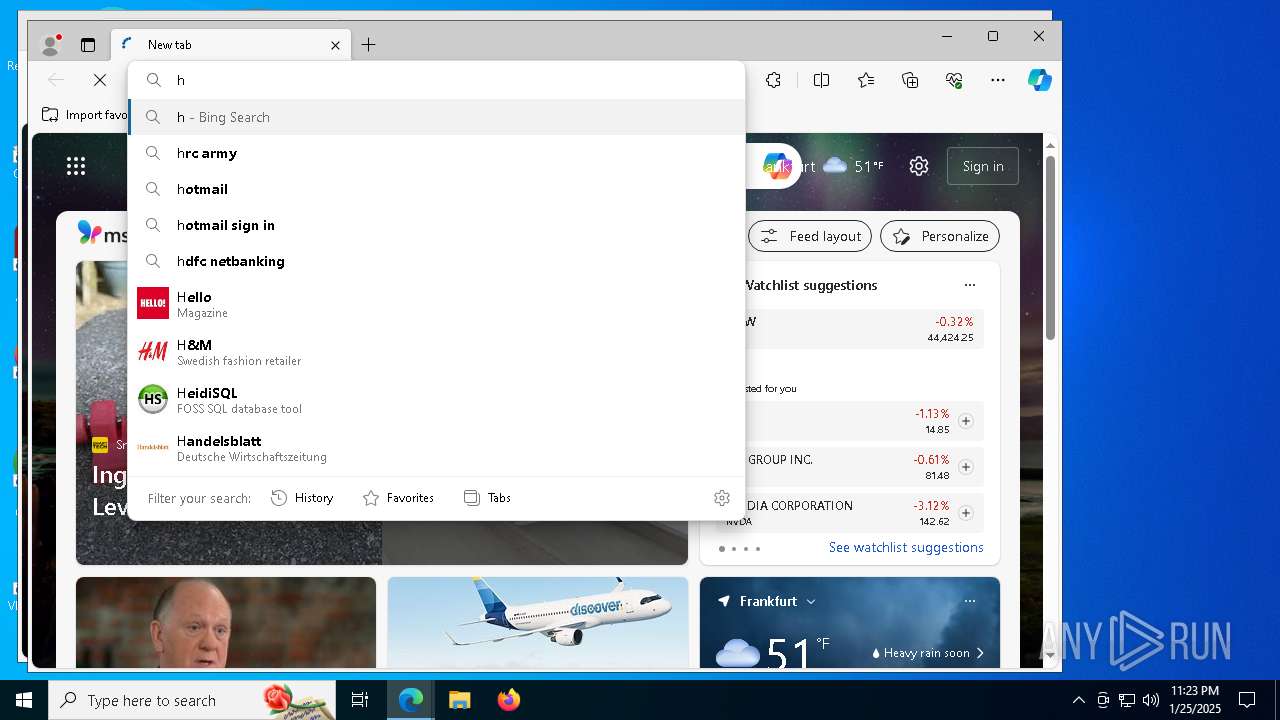The image size is (1280, 720).
Task: Open Settings and more ellipsis menu
Action: click(998, 80)
